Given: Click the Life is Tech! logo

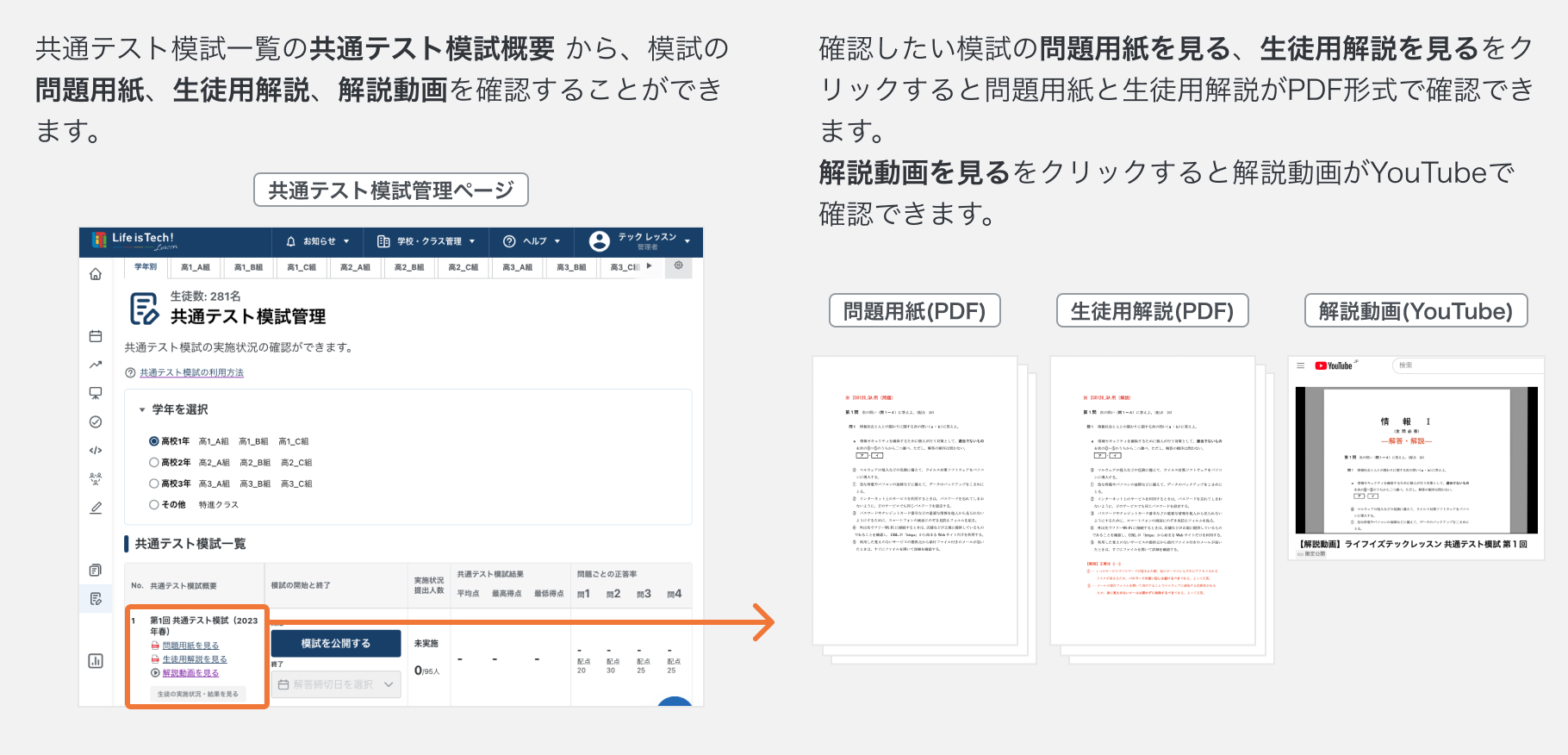Looking at the screenshot, I should [x=134, y=240].
